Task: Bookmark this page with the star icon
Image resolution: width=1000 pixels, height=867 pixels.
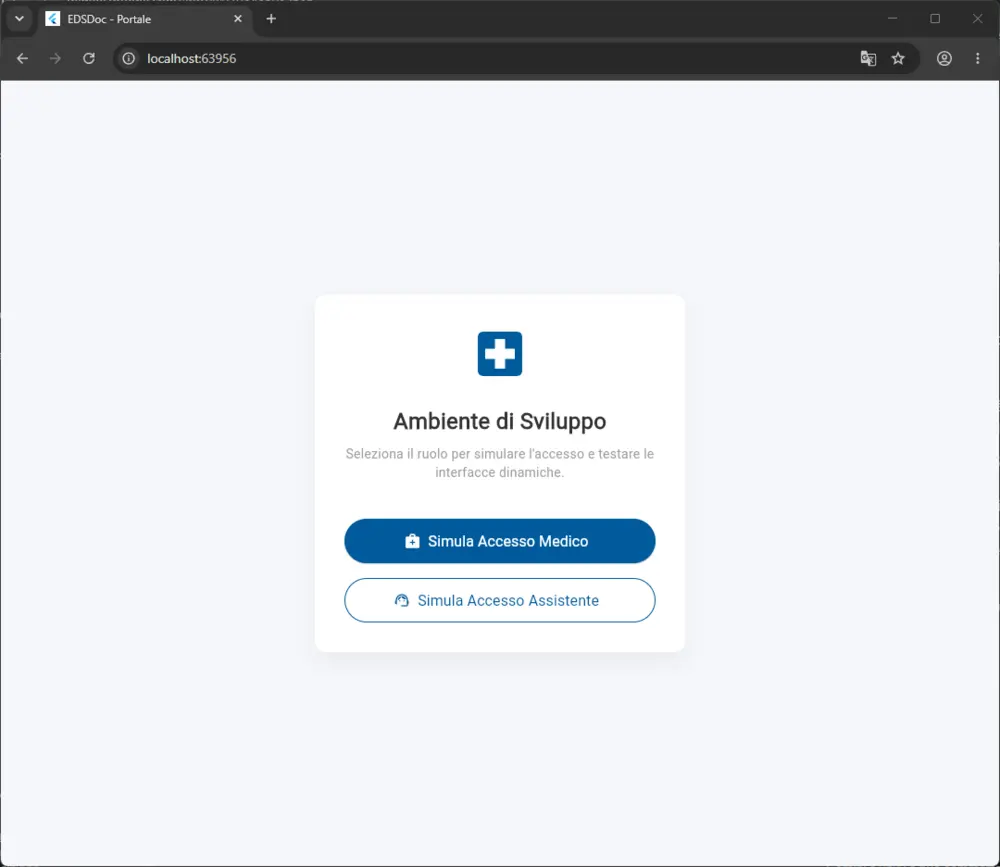Action: [x=898, y=59]
